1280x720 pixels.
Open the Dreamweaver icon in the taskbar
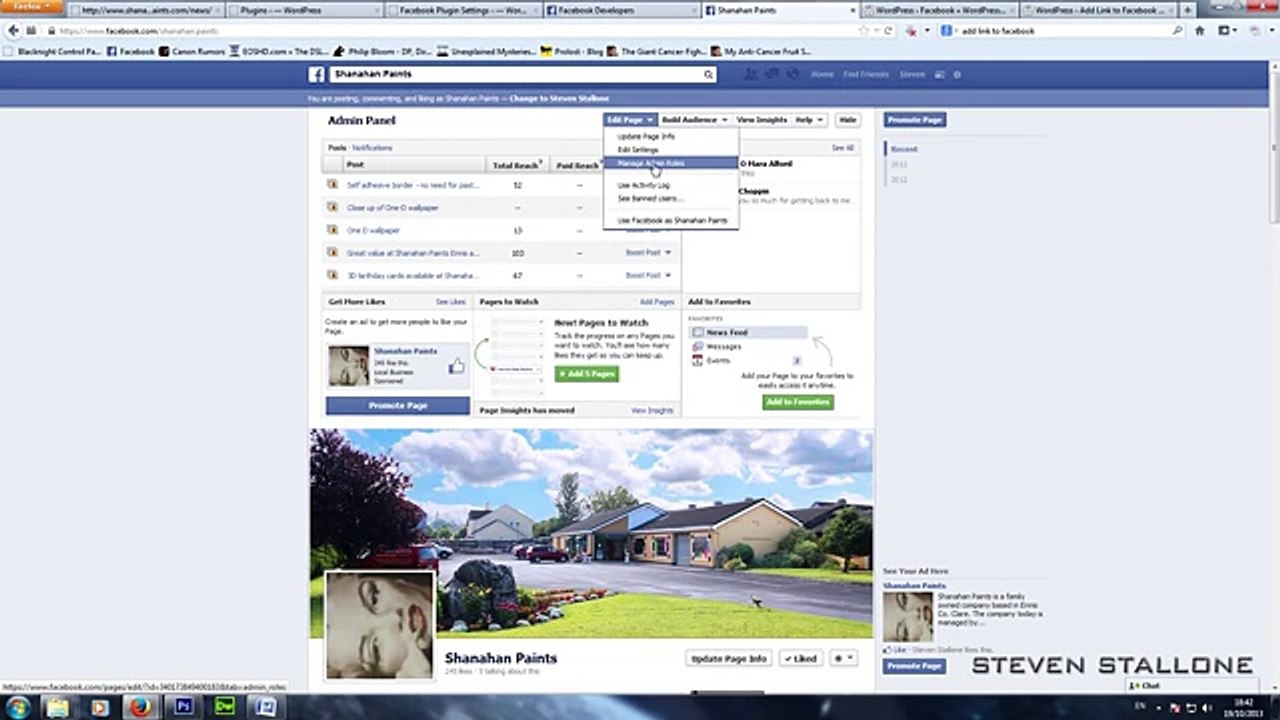(225, 708)
